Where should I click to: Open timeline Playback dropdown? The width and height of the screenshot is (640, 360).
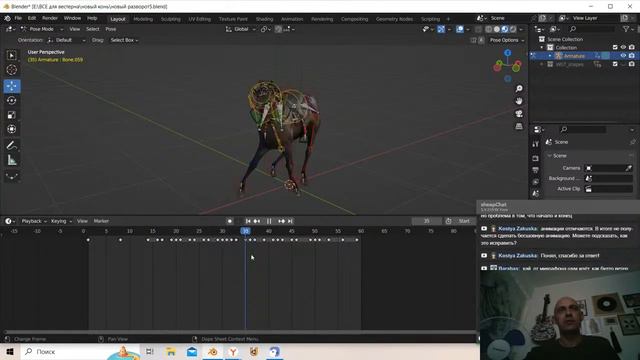click(34, 221)
